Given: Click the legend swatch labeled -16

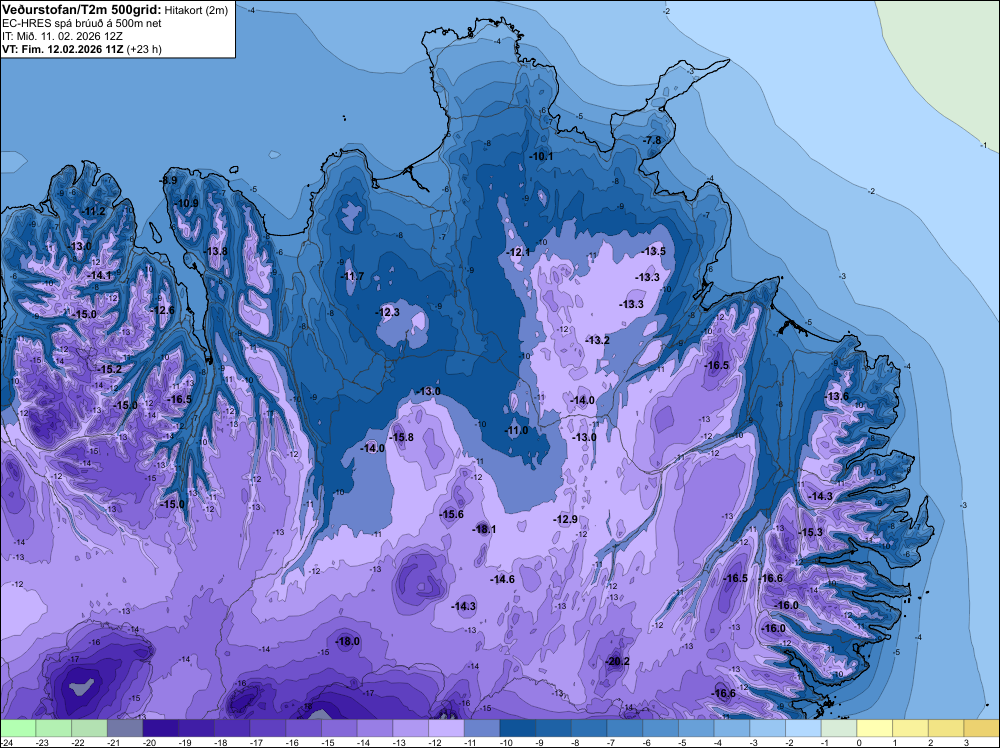Looking at the screenshot, I should click(304, 728).
